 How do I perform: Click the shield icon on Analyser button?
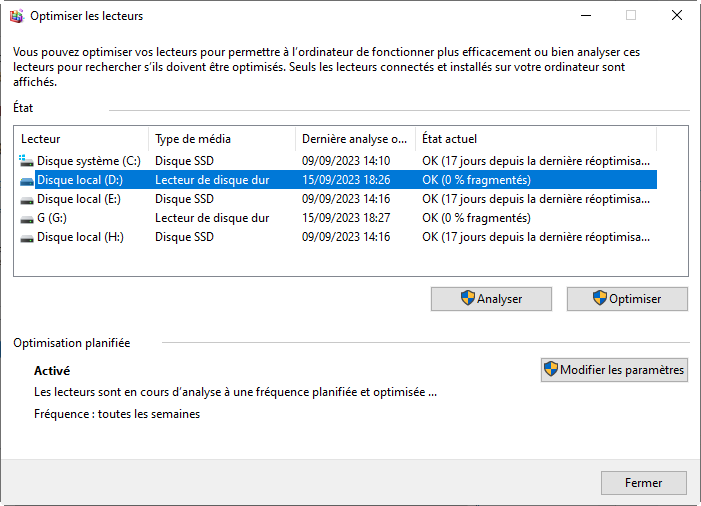[468, 298]
